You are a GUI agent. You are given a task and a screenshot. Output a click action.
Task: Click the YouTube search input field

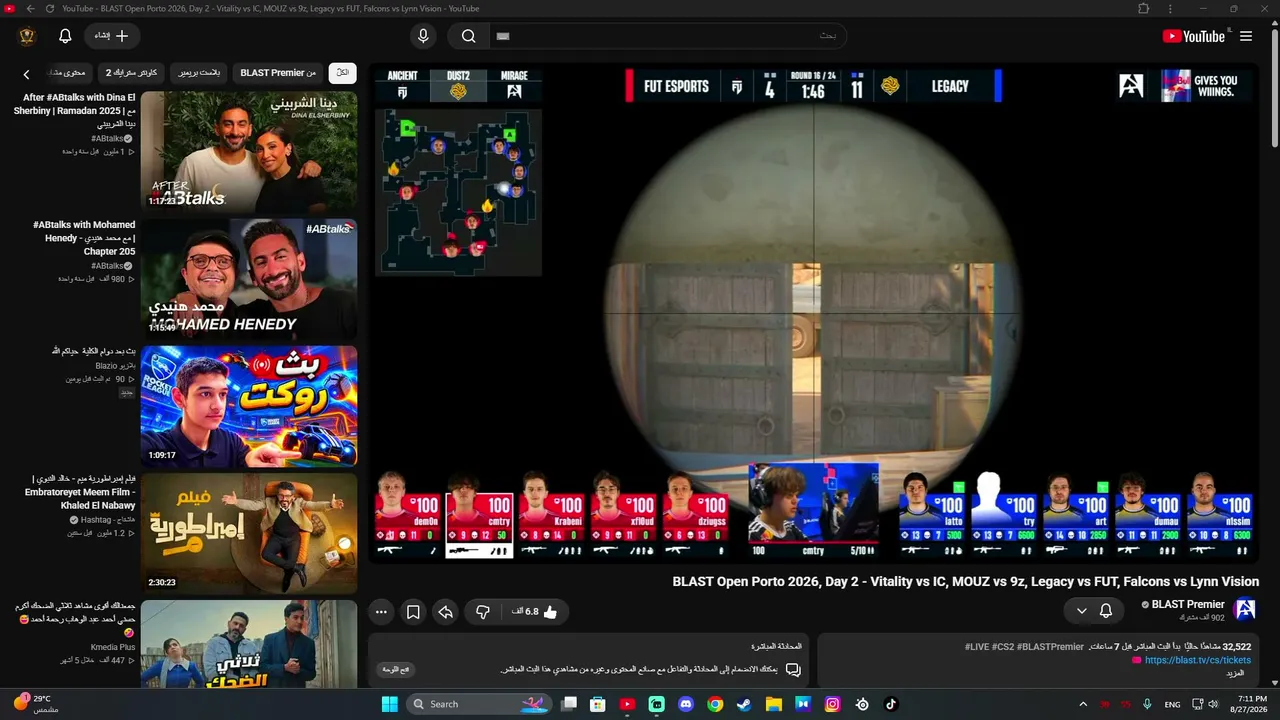point(668,36)
